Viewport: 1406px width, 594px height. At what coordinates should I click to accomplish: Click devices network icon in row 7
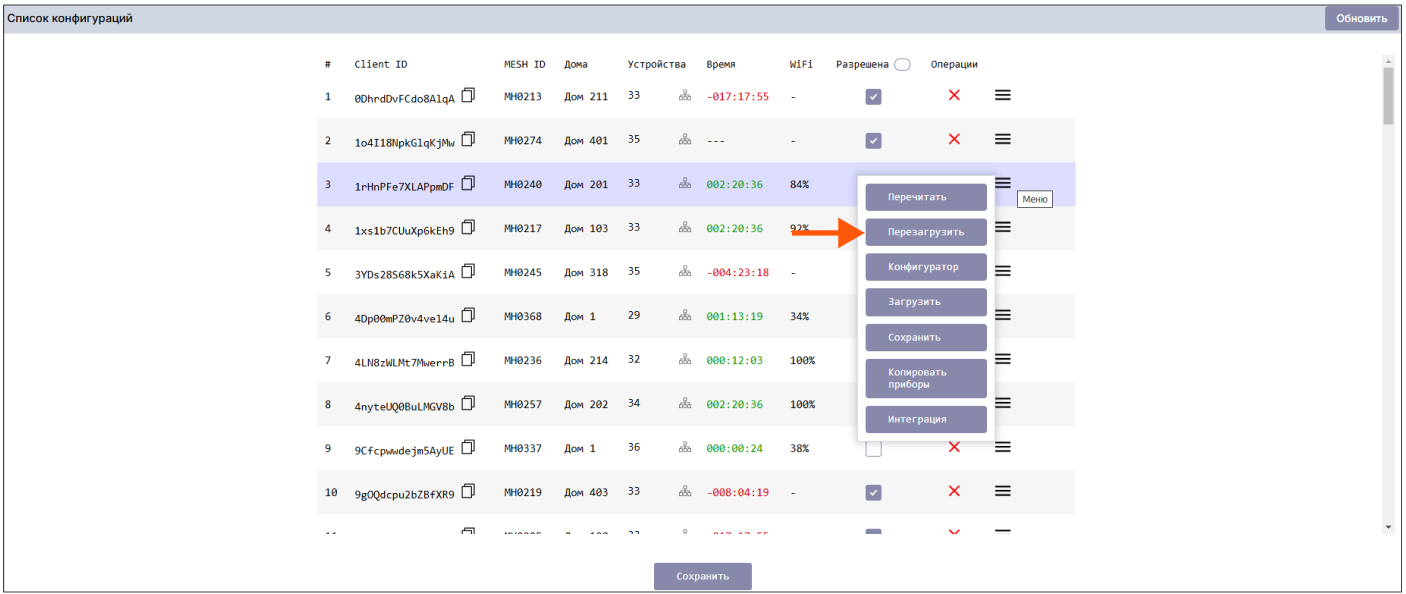685,360
